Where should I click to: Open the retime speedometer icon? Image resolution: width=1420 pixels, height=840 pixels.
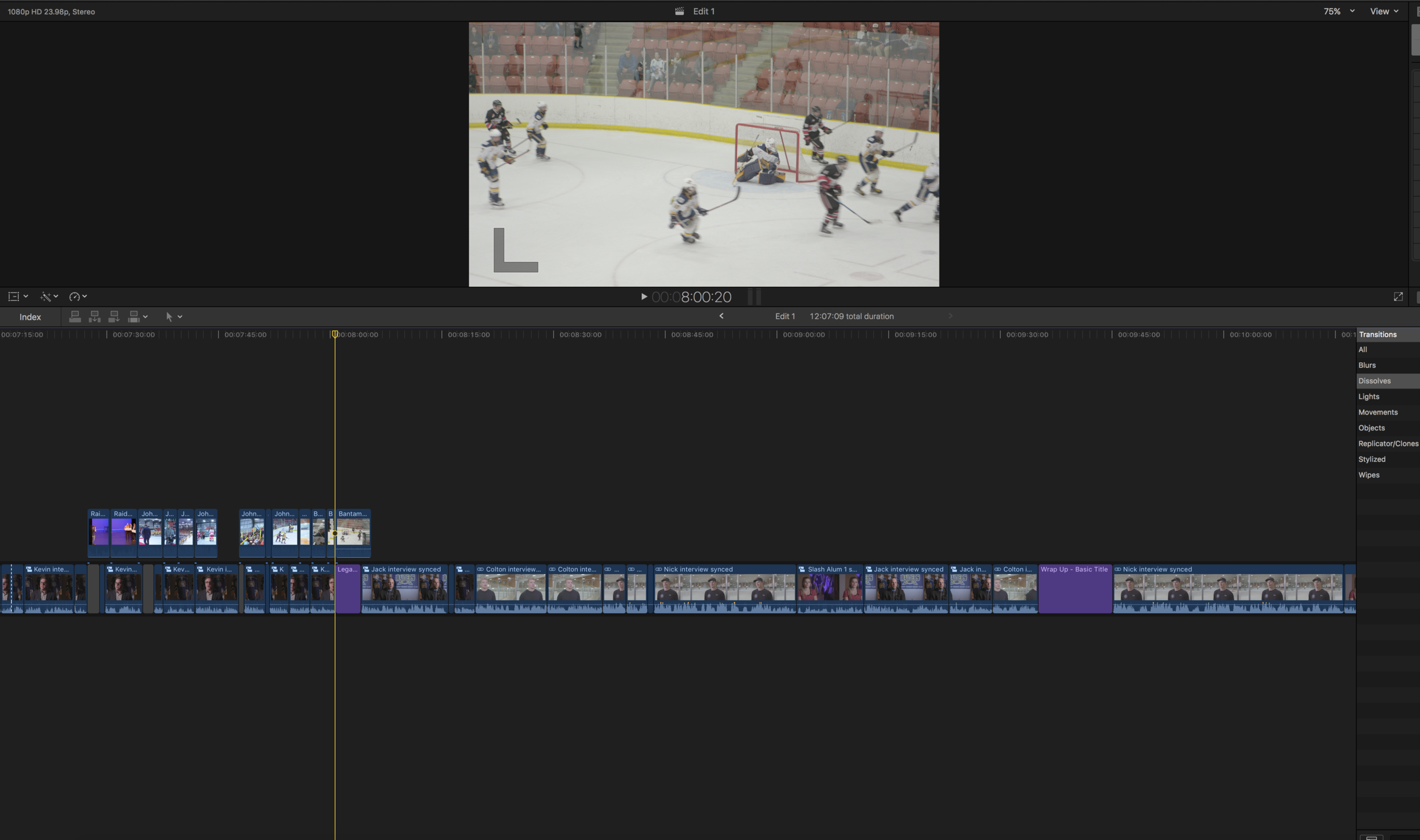pos(74,296)
